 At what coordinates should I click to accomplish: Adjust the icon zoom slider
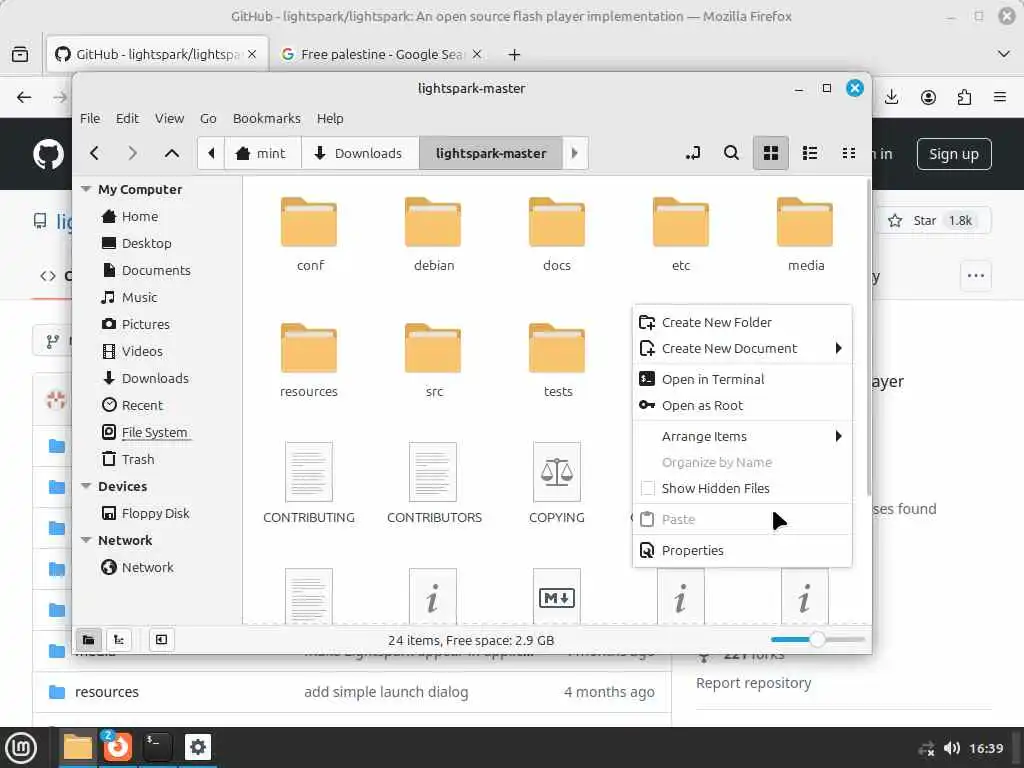click(x=818, y=639)
